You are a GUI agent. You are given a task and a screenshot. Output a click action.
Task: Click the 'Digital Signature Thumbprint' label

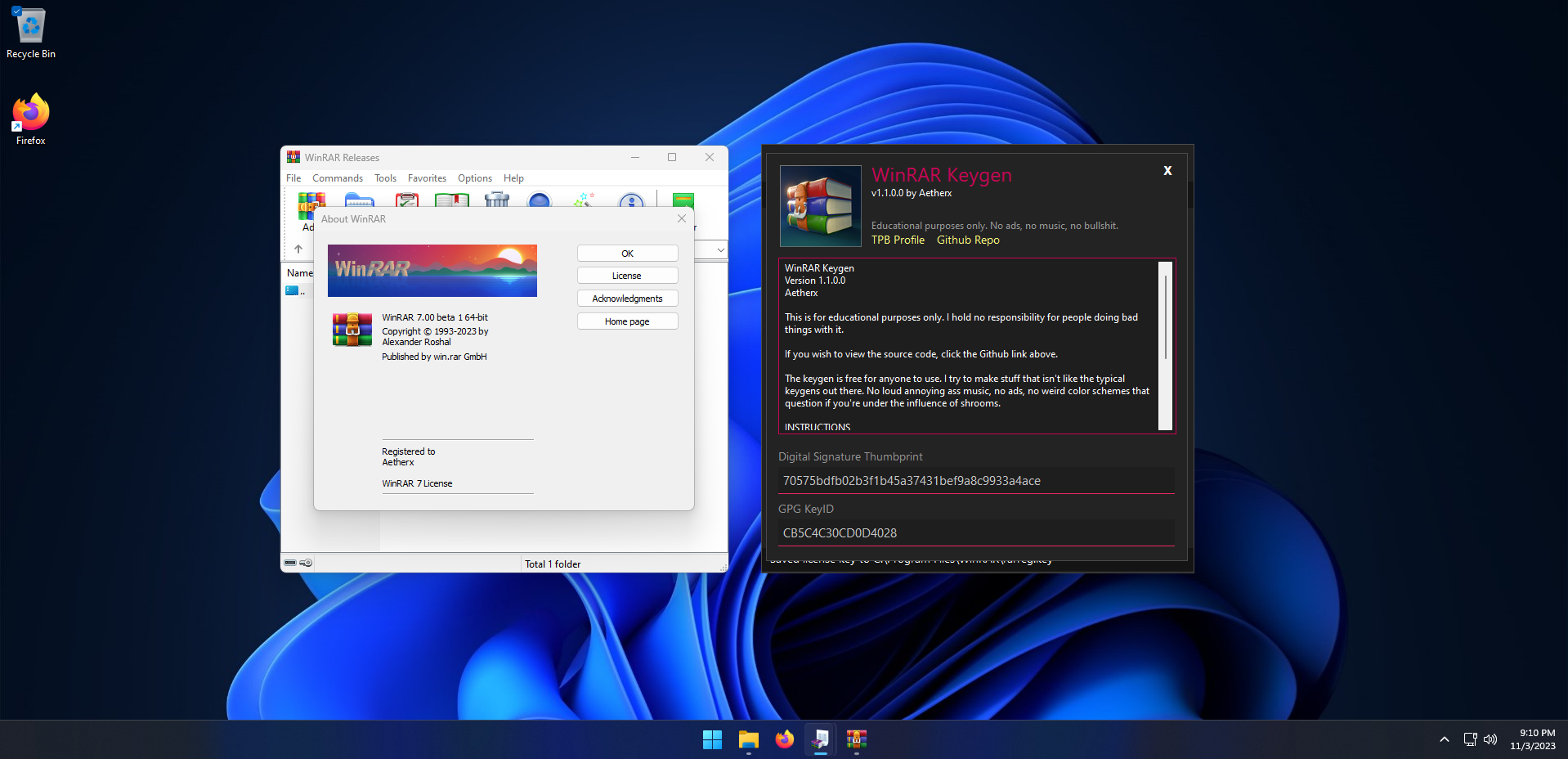click(850, 456)
